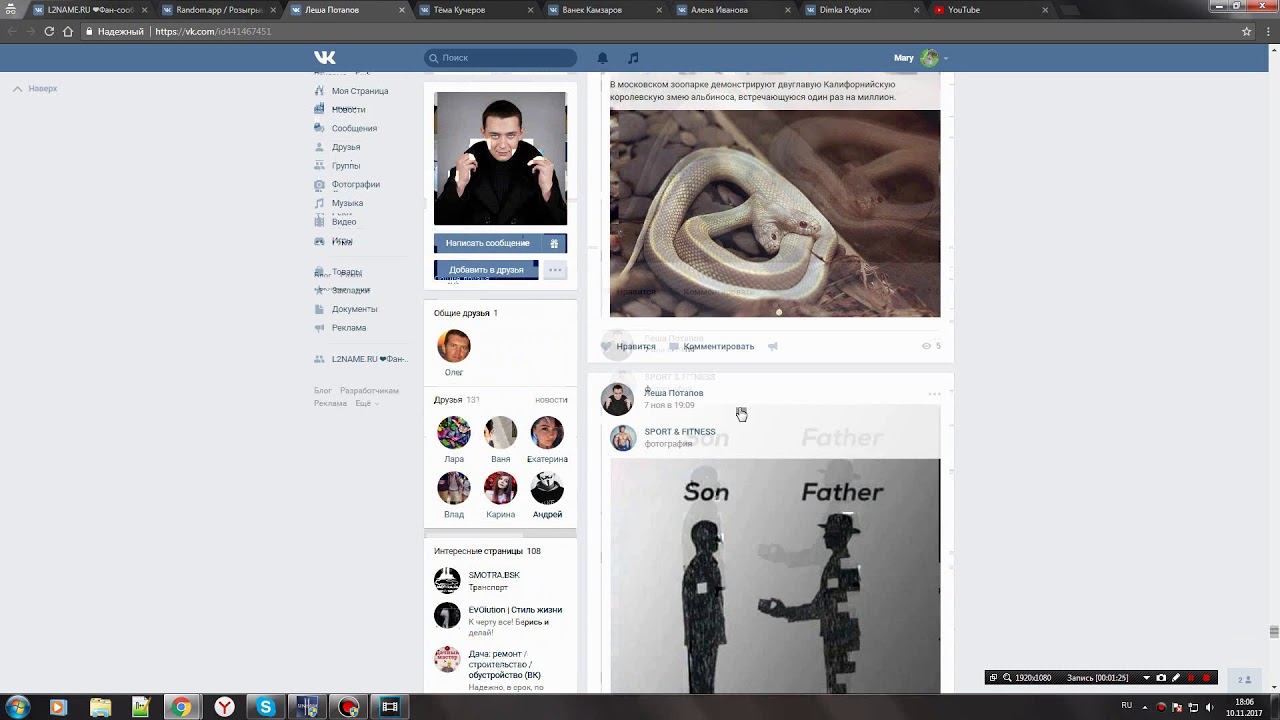
Task: Click the browser address bar URL
Action: click(213, 31)
